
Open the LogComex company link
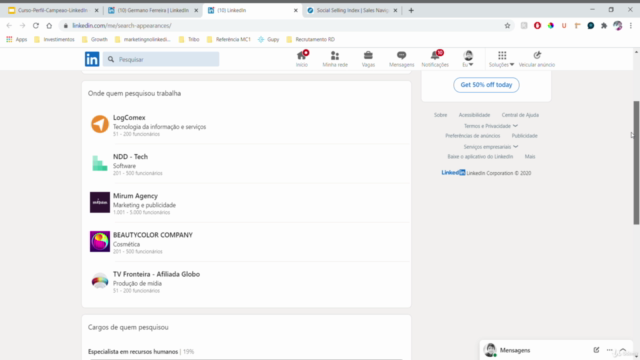pyautogui.click(x=129, y=118)
